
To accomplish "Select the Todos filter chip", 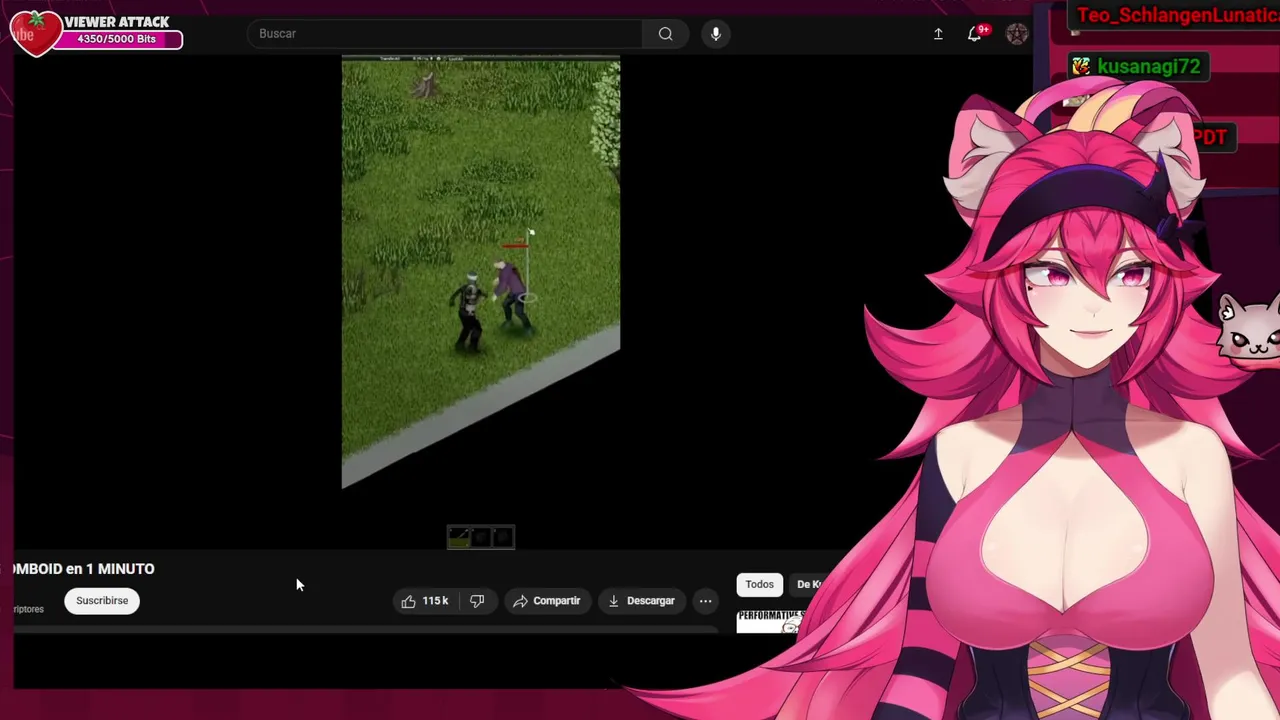I will click(x=759, y=585).
